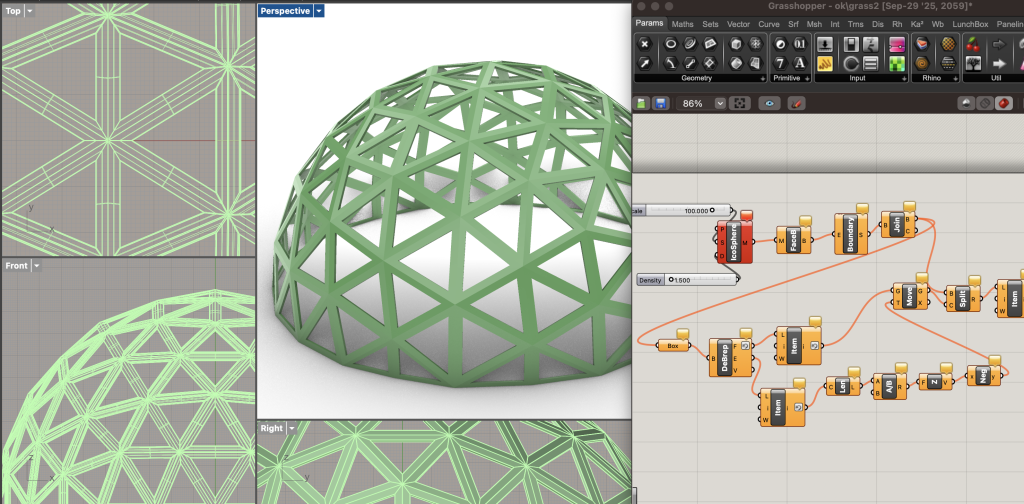This screenshot has width=1024, height=504.
Task: Click the Text parameter 'A' icon
Action: (800, 63)
